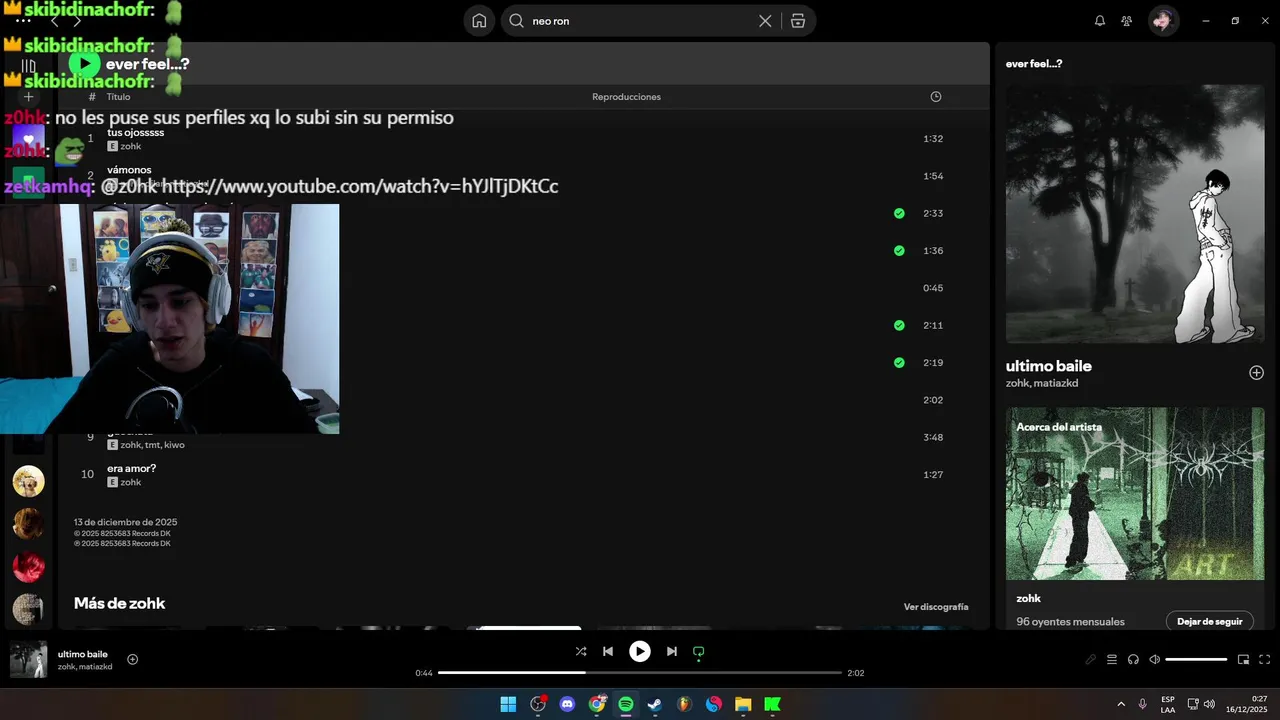Open Chrome from the taskbar
This screenshot has height=720, width=1280.
pos(597,704)
